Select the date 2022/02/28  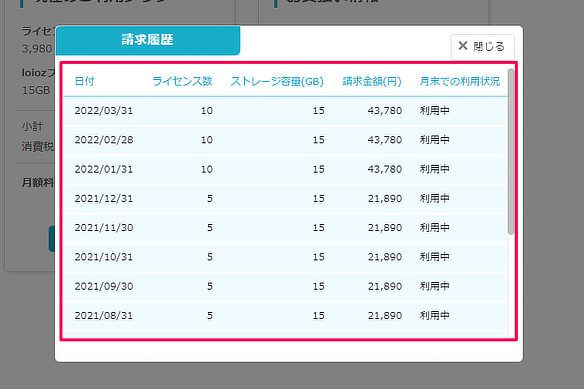(x=104, y=140)
